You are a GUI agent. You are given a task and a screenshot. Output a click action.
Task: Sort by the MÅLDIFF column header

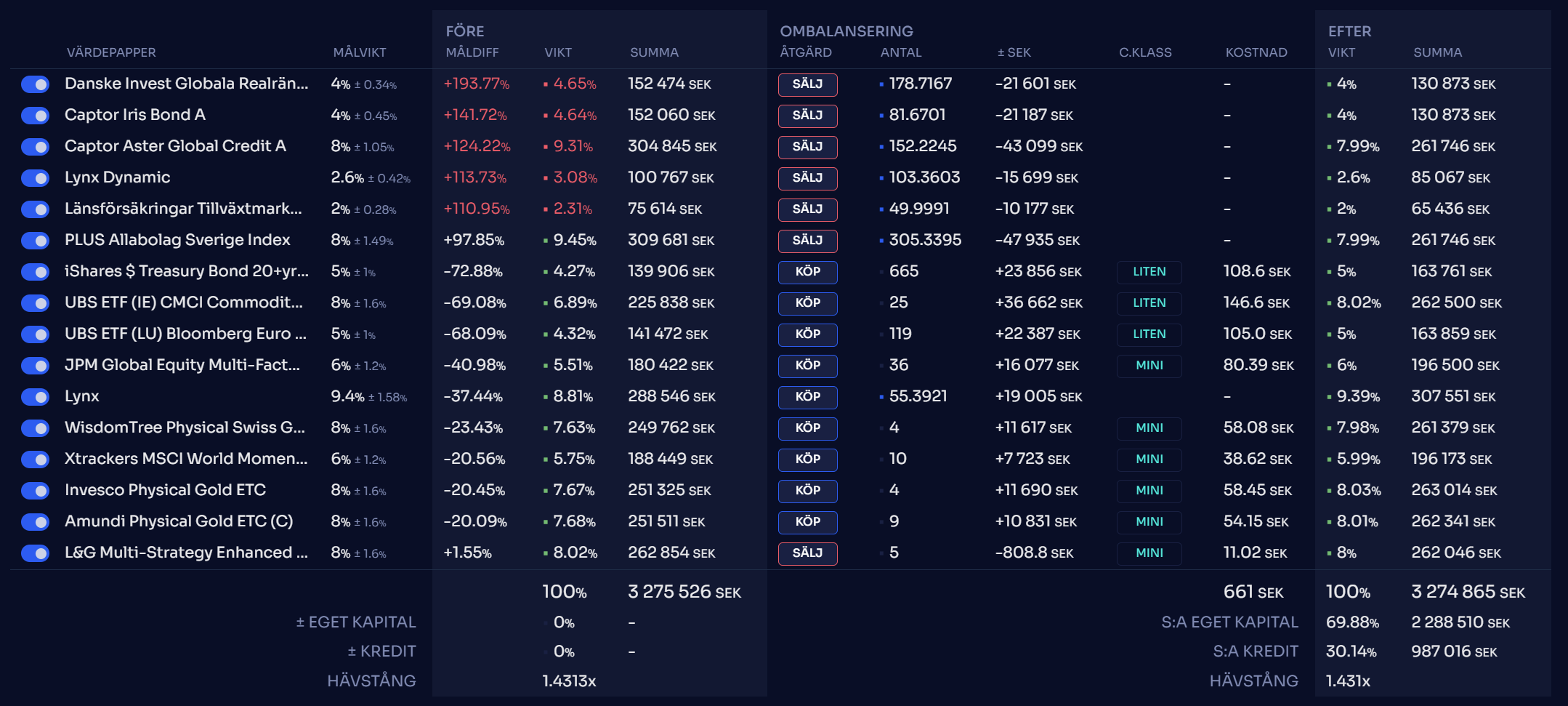pos(472,52)
